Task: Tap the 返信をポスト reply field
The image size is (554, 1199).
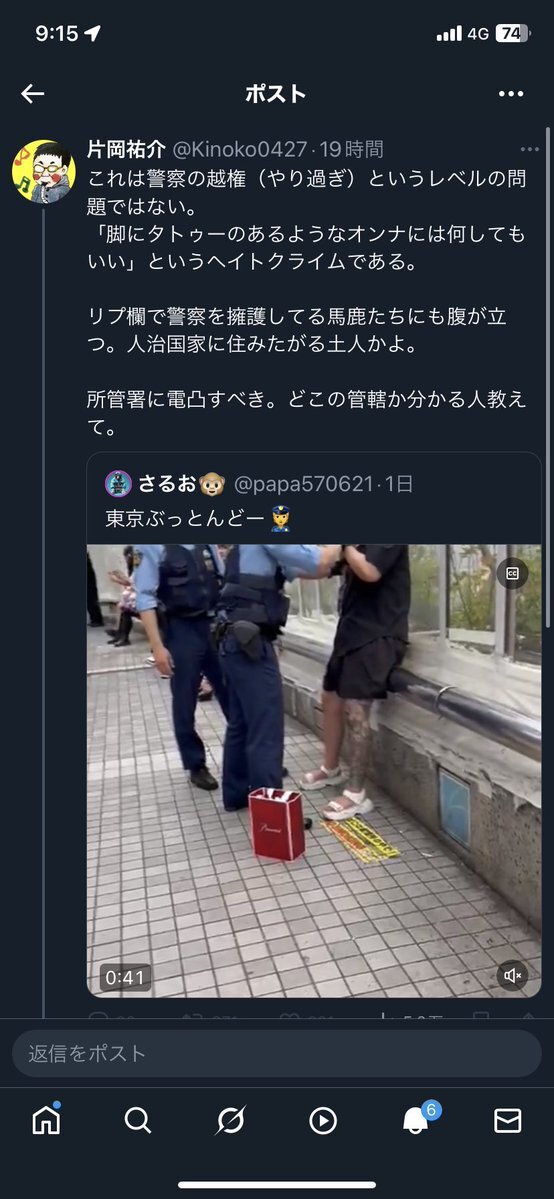Action: point(277,1053)
